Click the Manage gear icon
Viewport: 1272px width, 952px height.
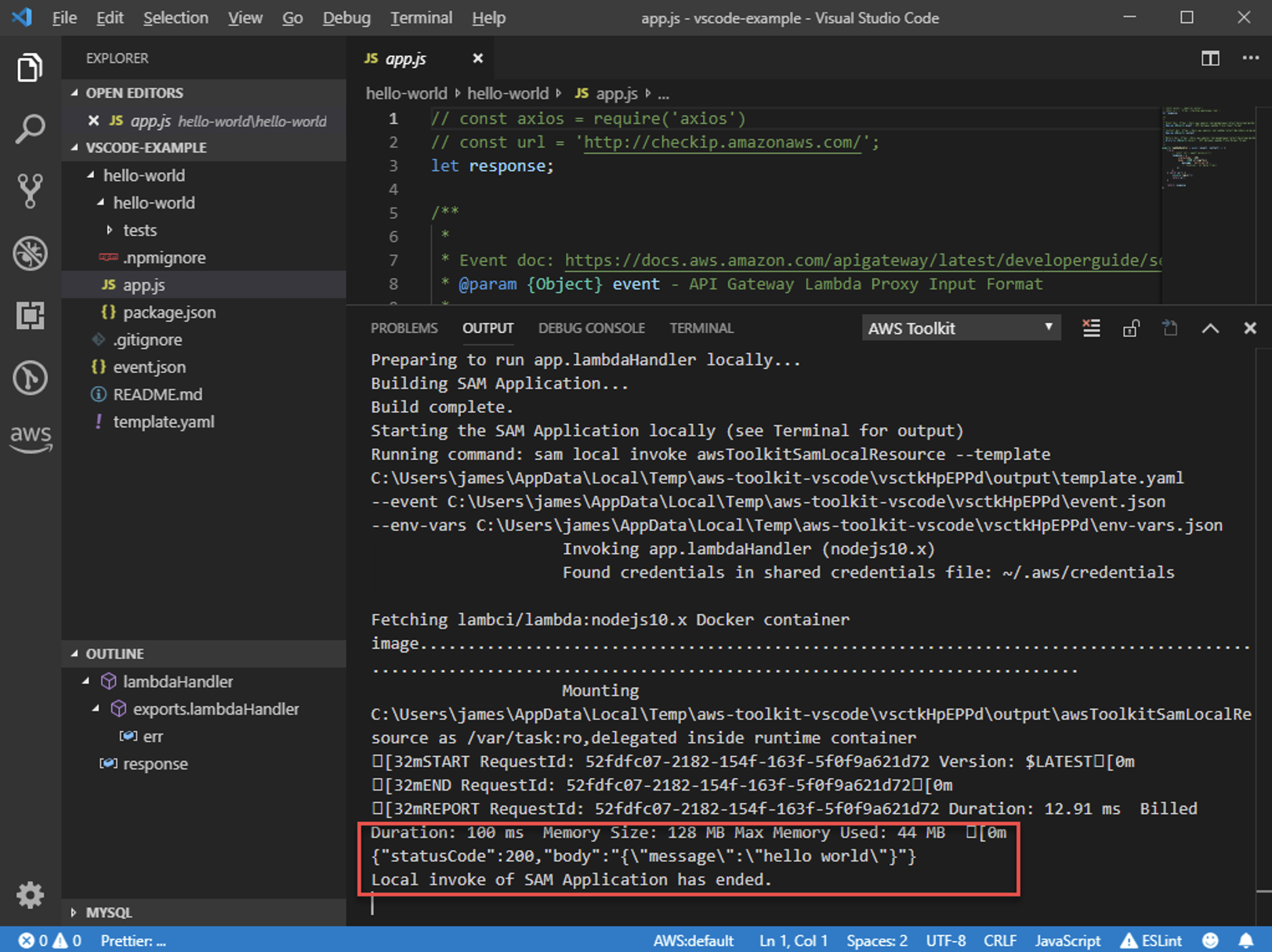(x=31, y=894)
